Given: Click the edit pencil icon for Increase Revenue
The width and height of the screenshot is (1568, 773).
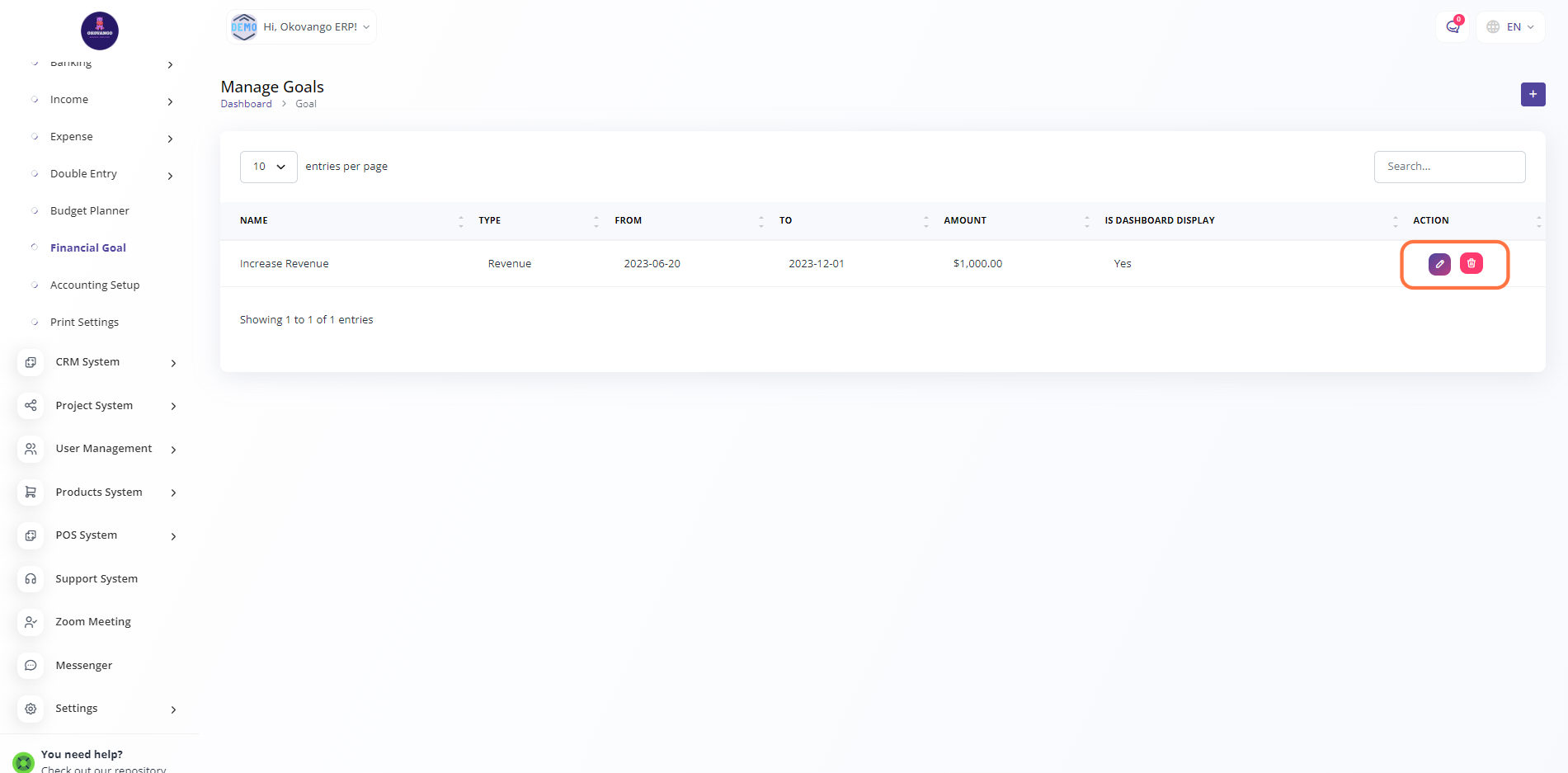Looking at the screenshot, I should (x=1439, y=264).
